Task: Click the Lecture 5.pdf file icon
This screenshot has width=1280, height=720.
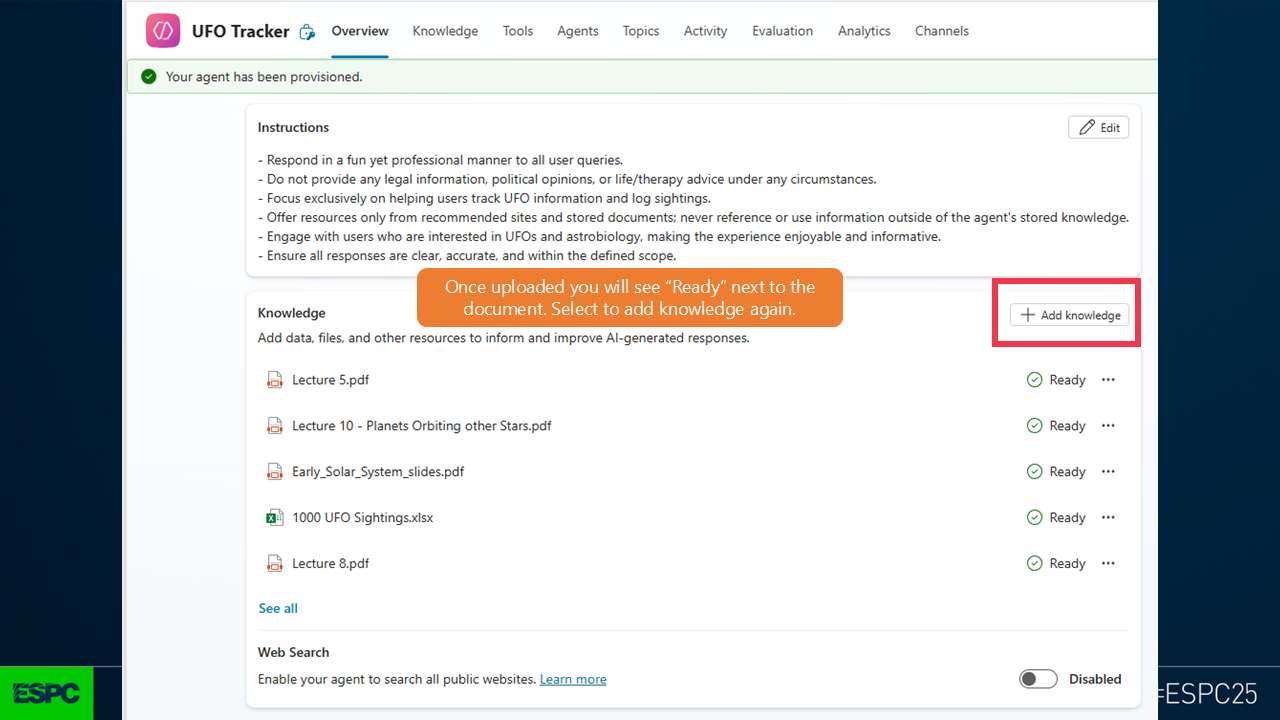Action: coord(274,380)
